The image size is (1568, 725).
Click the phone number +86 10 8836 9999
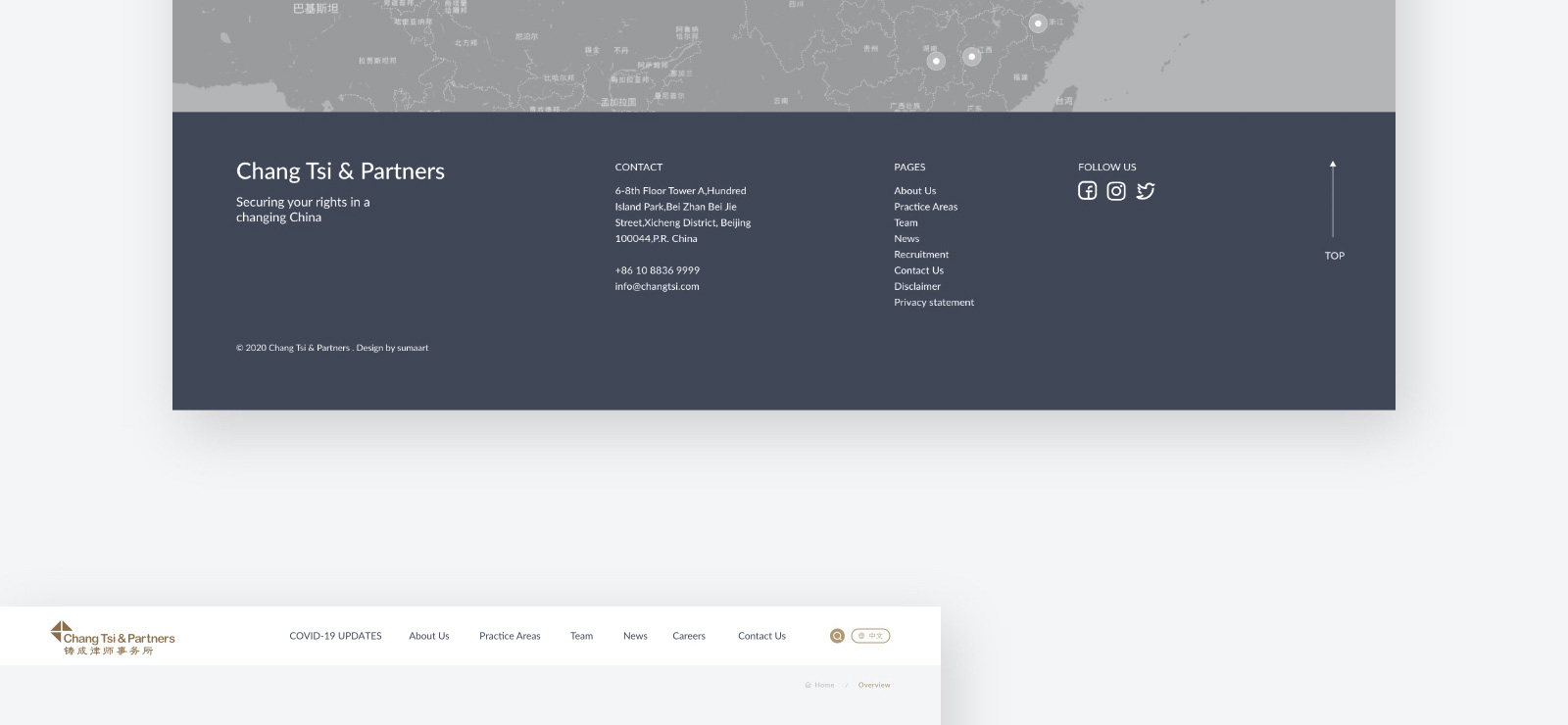[x=657, y=270]
